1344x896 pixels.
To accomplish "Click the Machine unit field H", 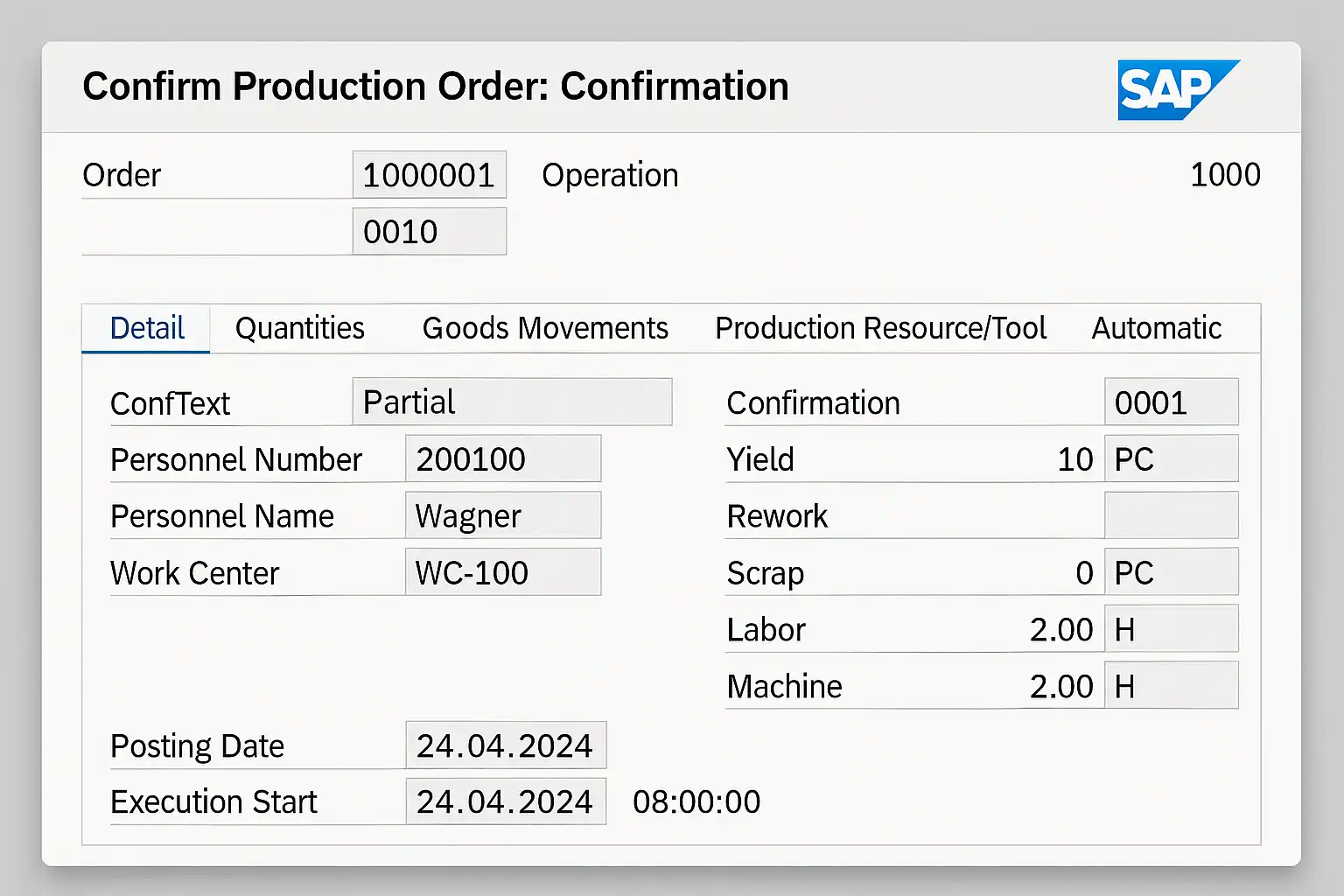I will [x=1171, y=686].
